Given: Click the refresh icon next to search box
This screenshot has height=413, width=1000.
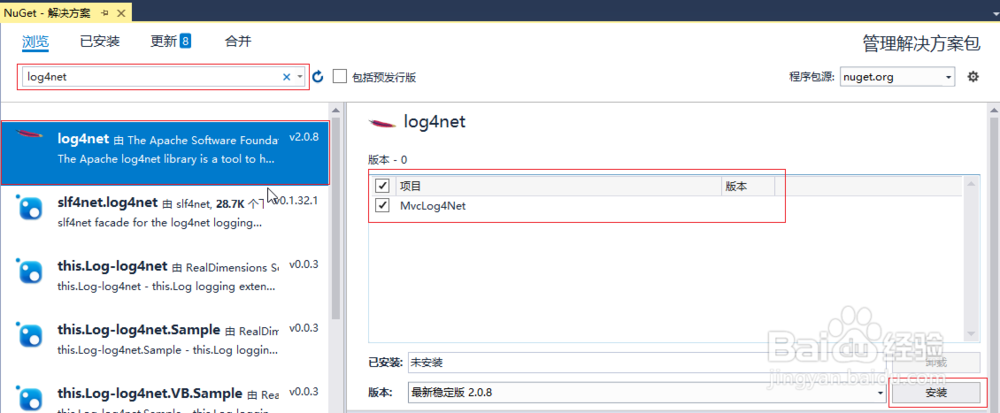Looking at the screenshot, I should click(x=318, y=77).
